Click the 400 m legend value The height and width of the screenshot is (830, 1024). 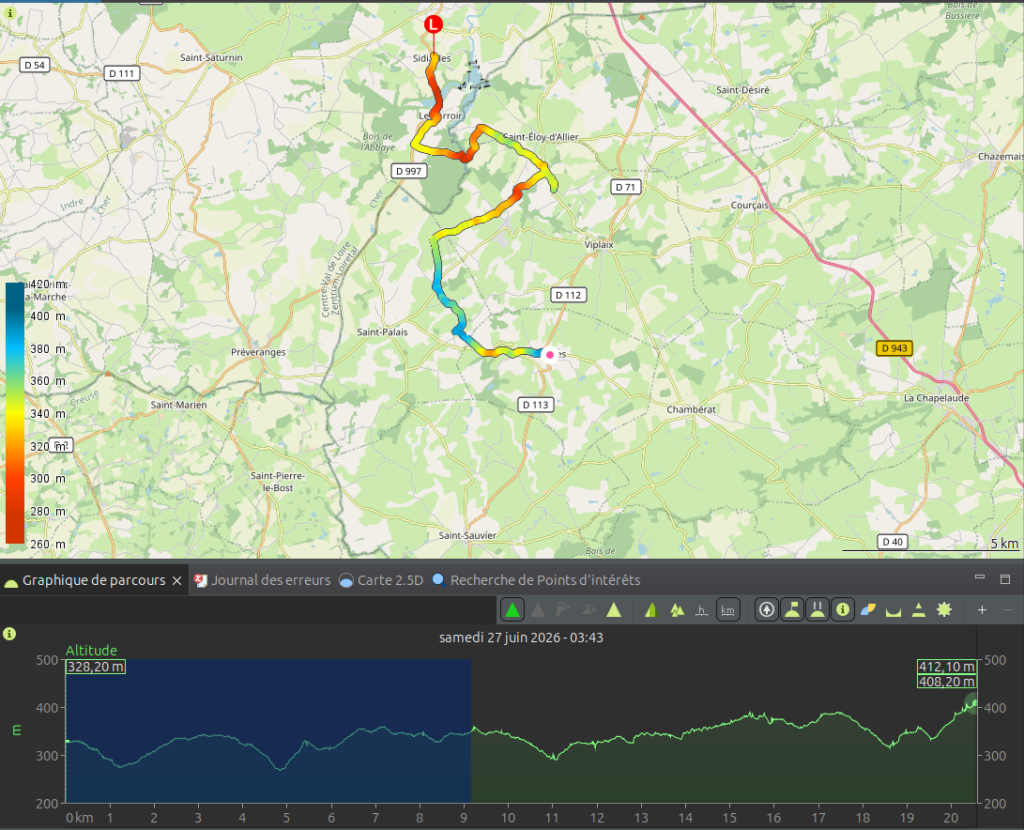pos(48,316)
